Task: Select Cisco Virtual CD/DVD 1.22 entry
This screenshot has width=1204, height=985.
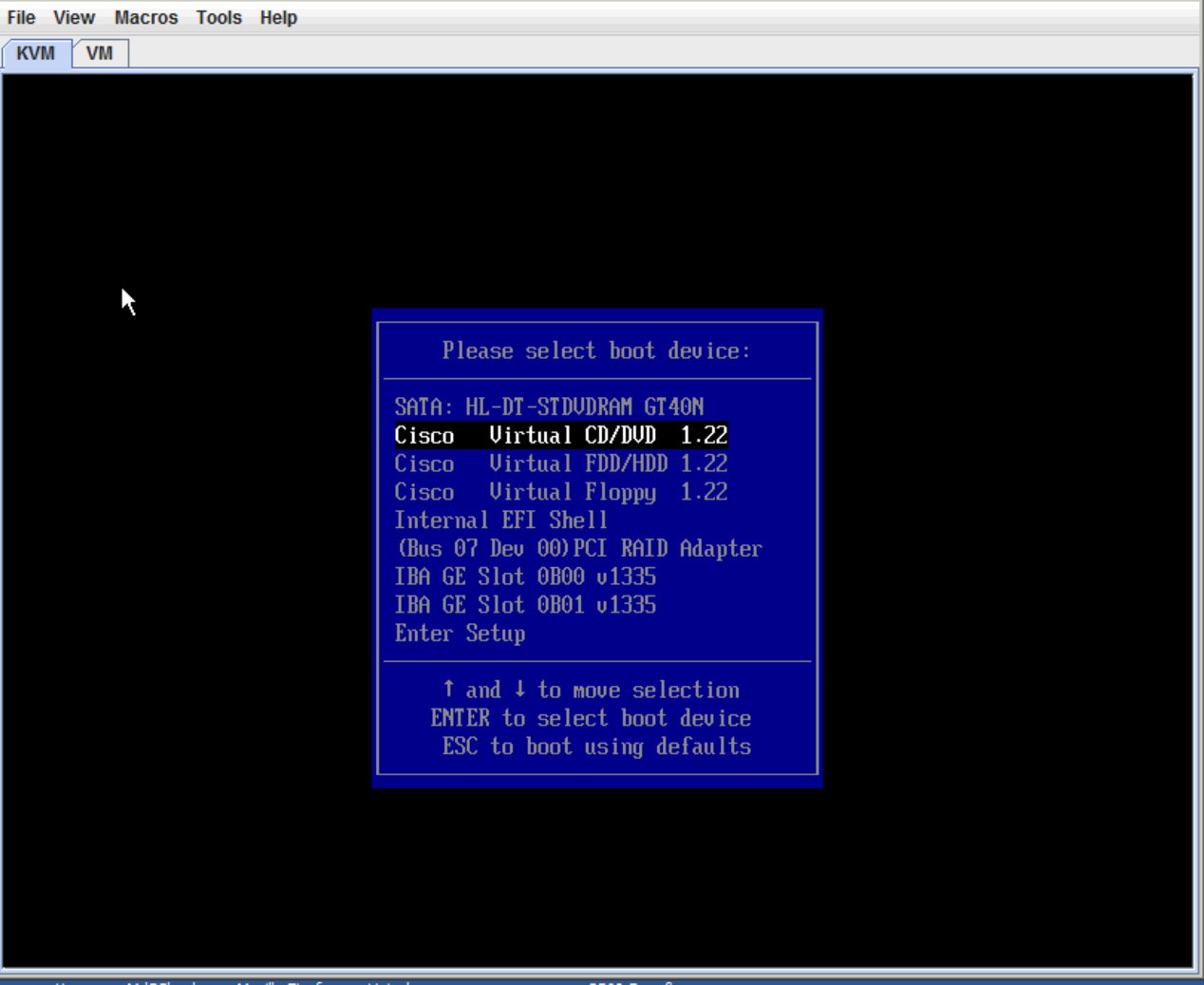Action: point(561,436)
